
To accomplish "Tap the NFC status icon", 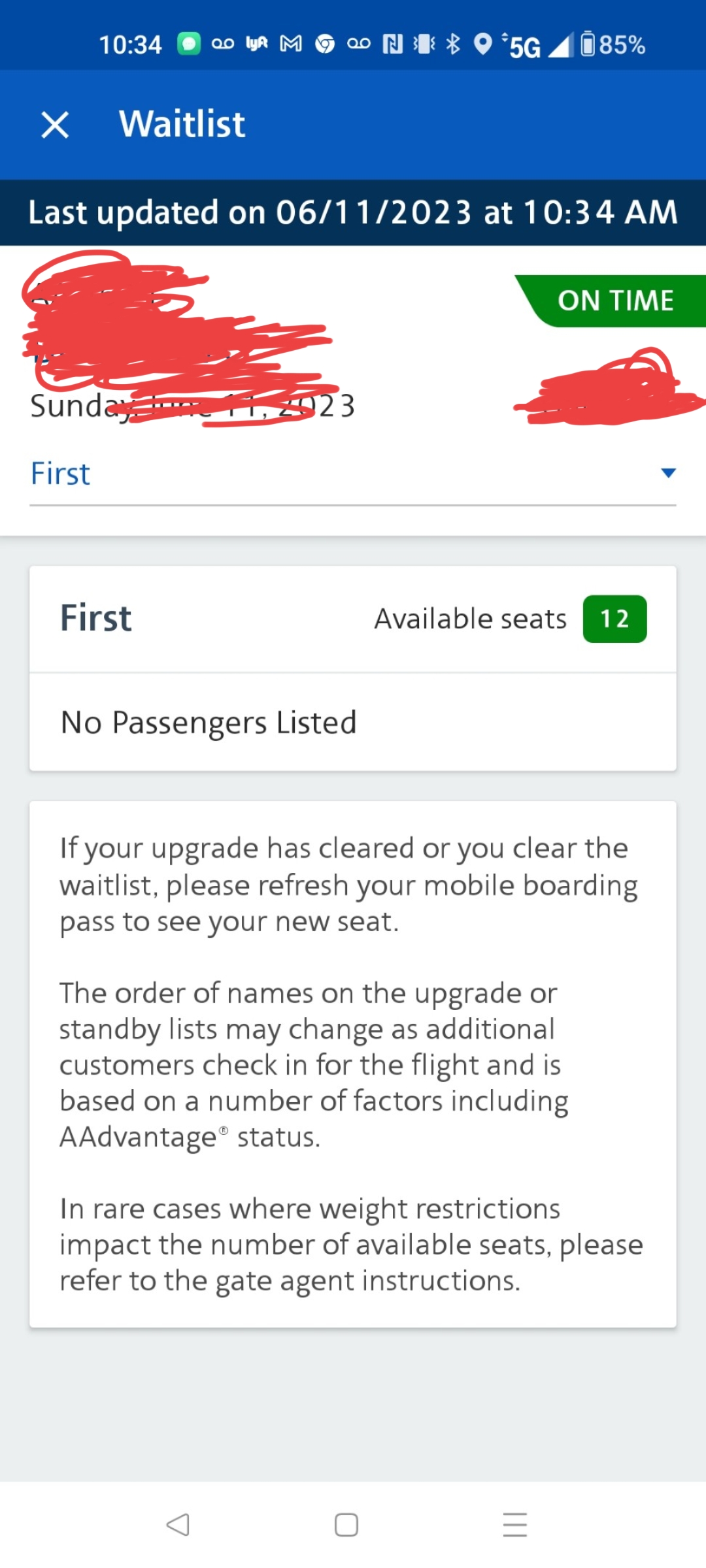I will (392, 44).
